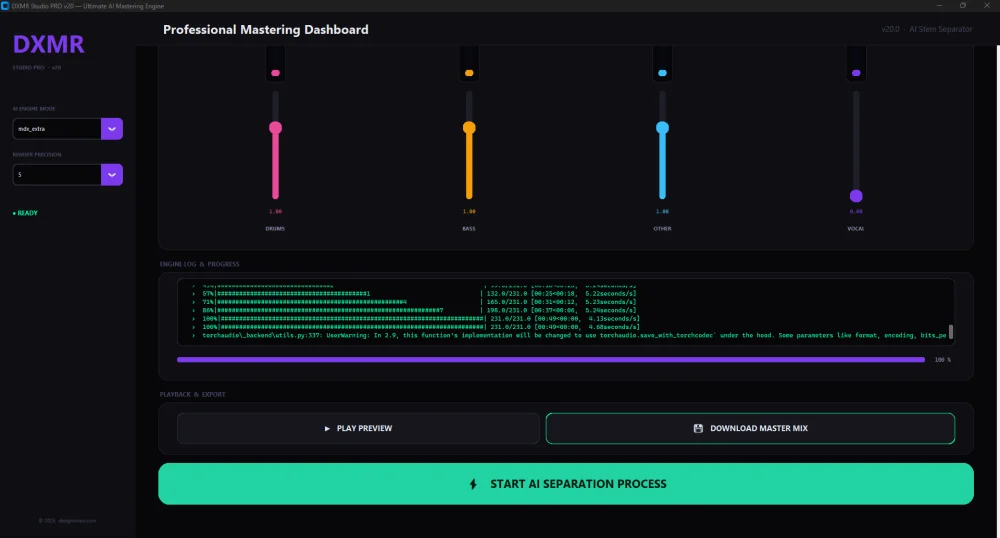1000x538 pixels.
Task: Click the purple indicator above the Vocal fader
Action: pyautogui.click(x=857, y=73)
